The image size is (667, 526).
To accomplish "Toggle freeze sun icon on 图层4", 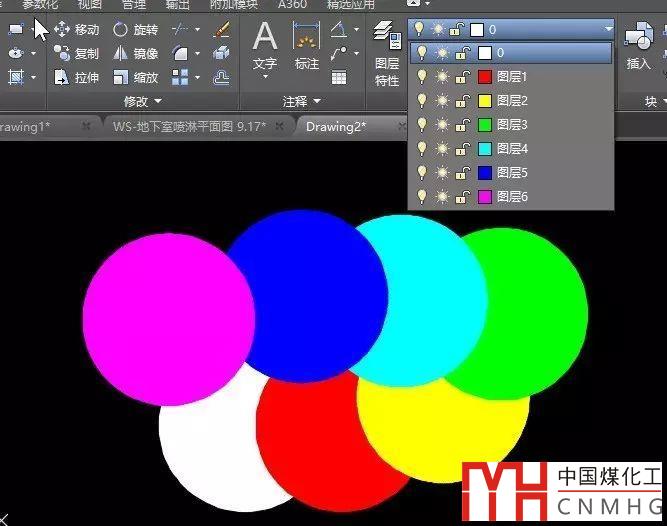I will [x=442, y=148].
